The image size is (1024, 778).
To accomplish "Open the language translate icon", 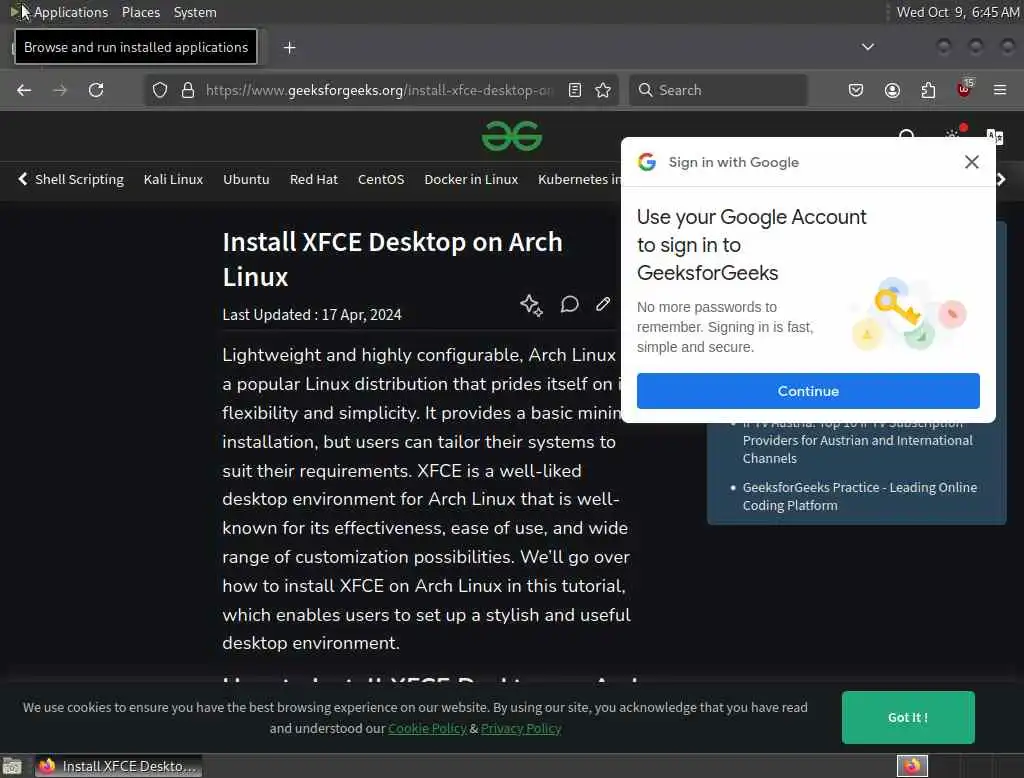I will point(995,137).
